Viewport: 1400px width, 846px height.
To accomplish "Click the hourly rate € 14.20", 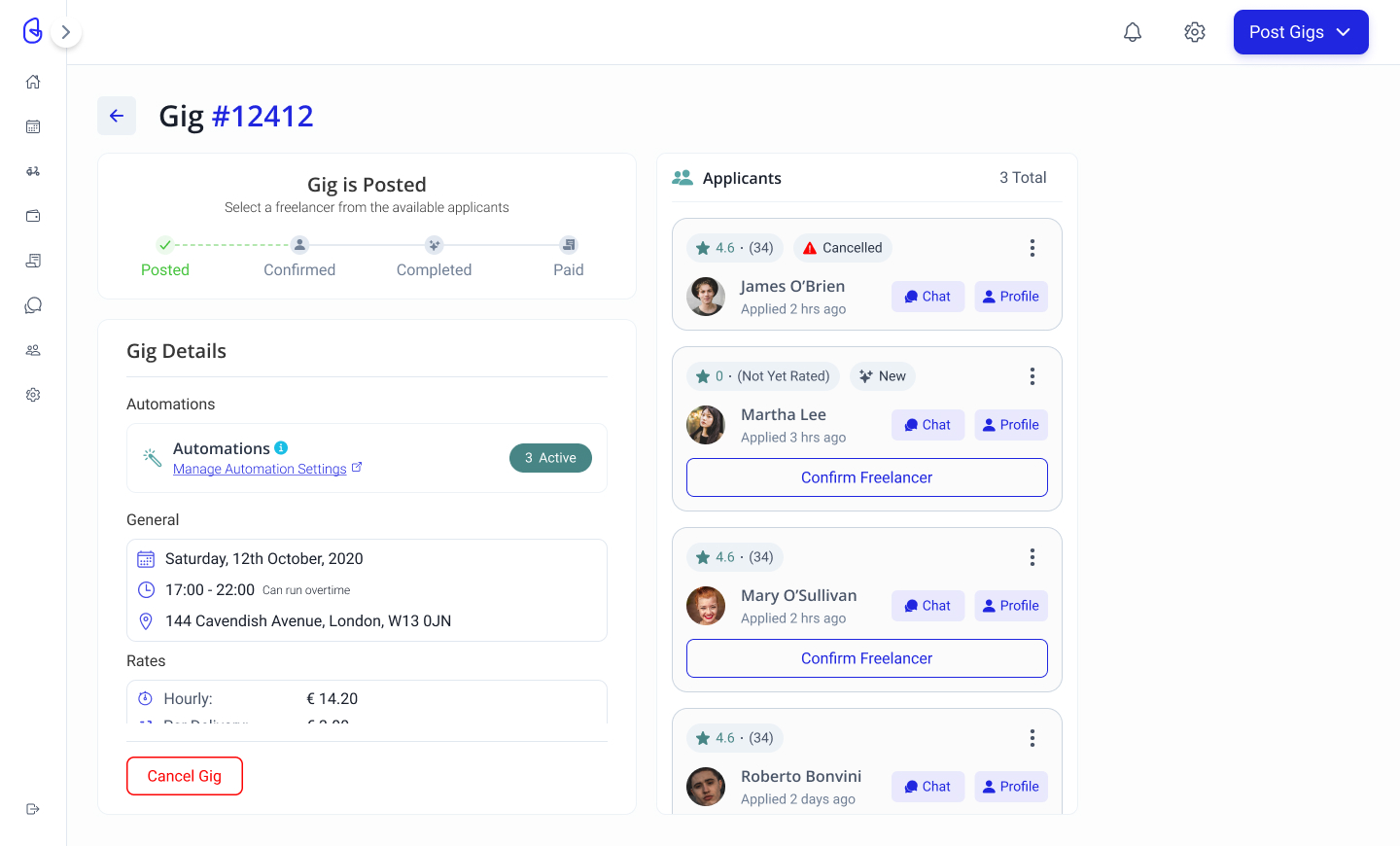I will pyautogui.click(x=332, y=698).
